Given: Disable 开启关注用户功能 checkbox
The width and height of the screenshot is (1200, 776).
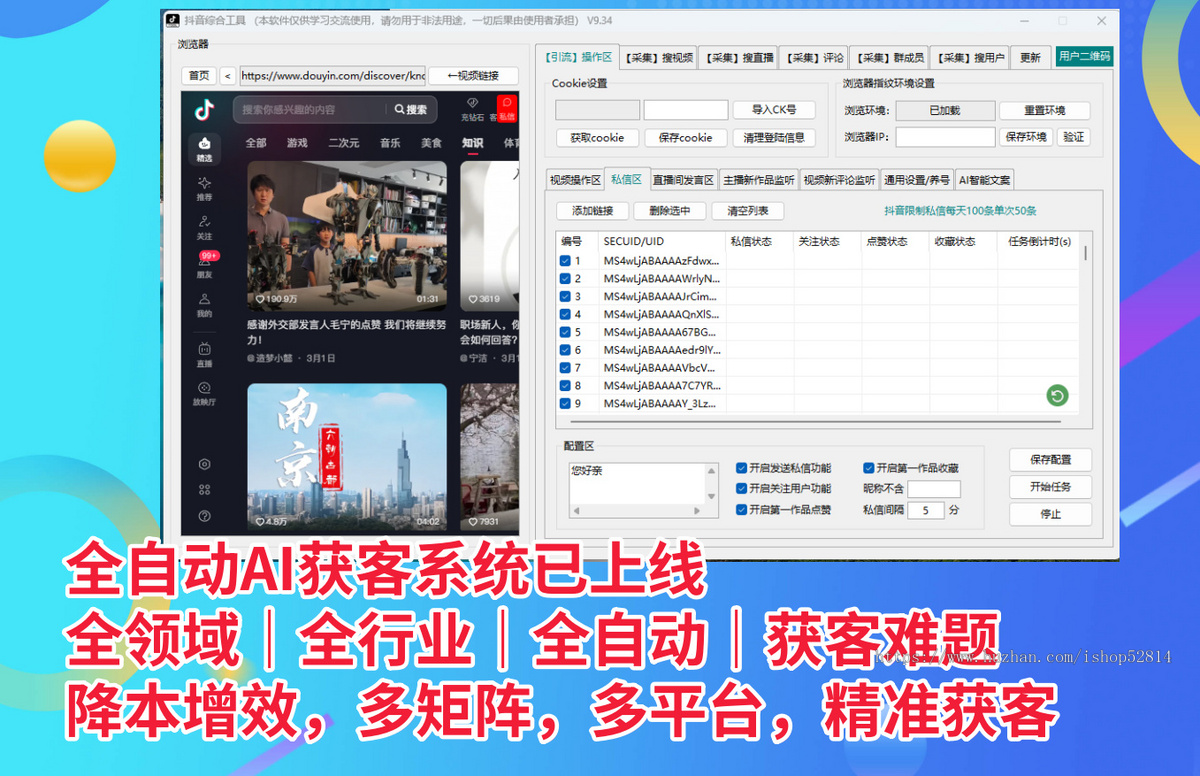Looking at the screenshot, I should [x=741, y=489].
